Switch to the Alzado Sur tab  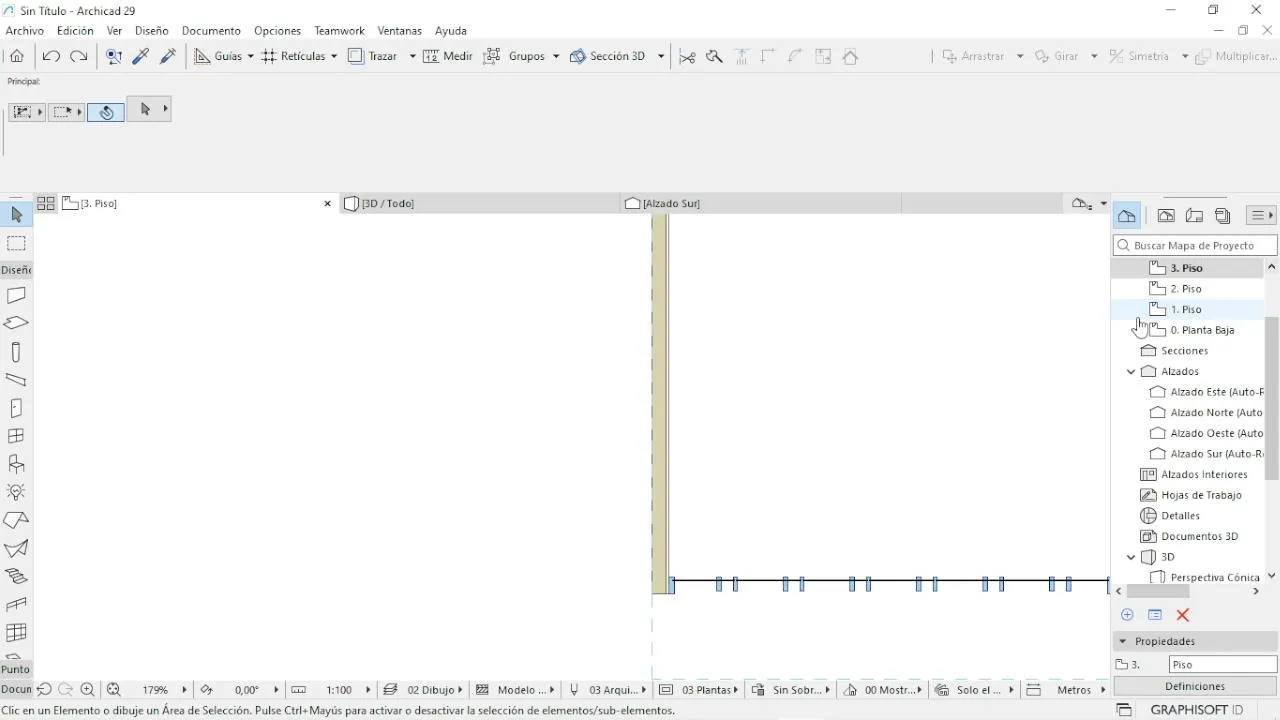pos(761,203)
